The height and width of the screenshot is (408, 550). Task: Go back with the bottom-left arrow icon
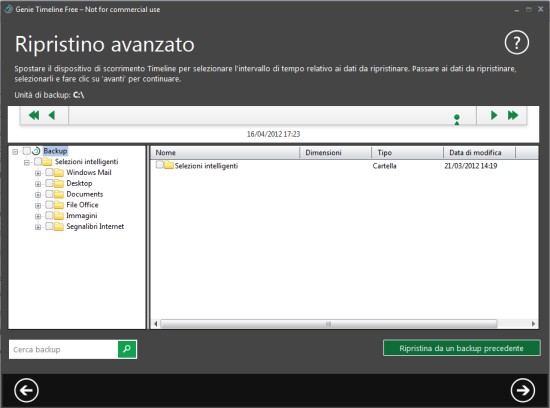[x=26, y=390]
